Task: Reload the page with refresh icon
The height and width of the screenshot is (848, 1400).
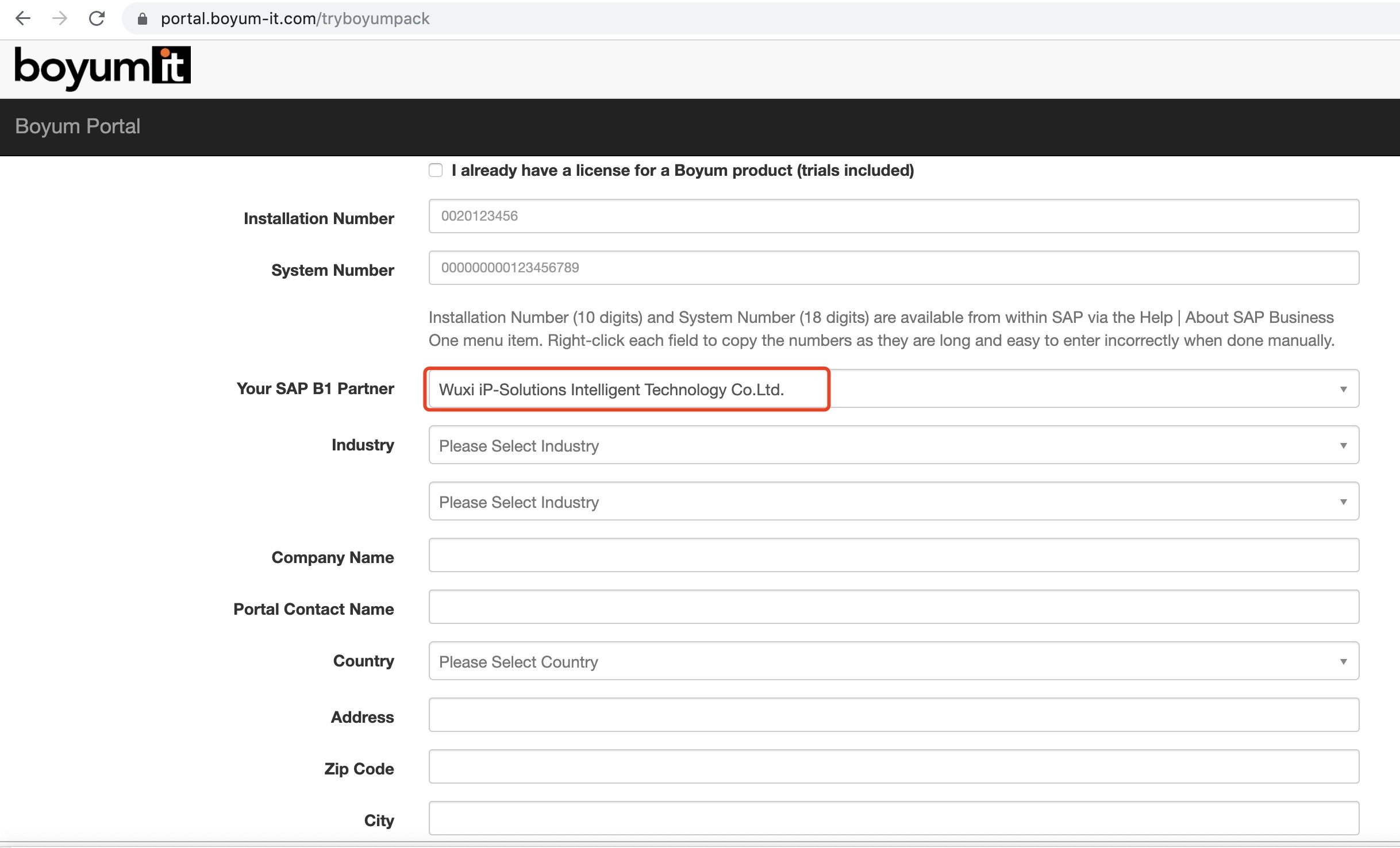Action: click(x=97, y=18)
